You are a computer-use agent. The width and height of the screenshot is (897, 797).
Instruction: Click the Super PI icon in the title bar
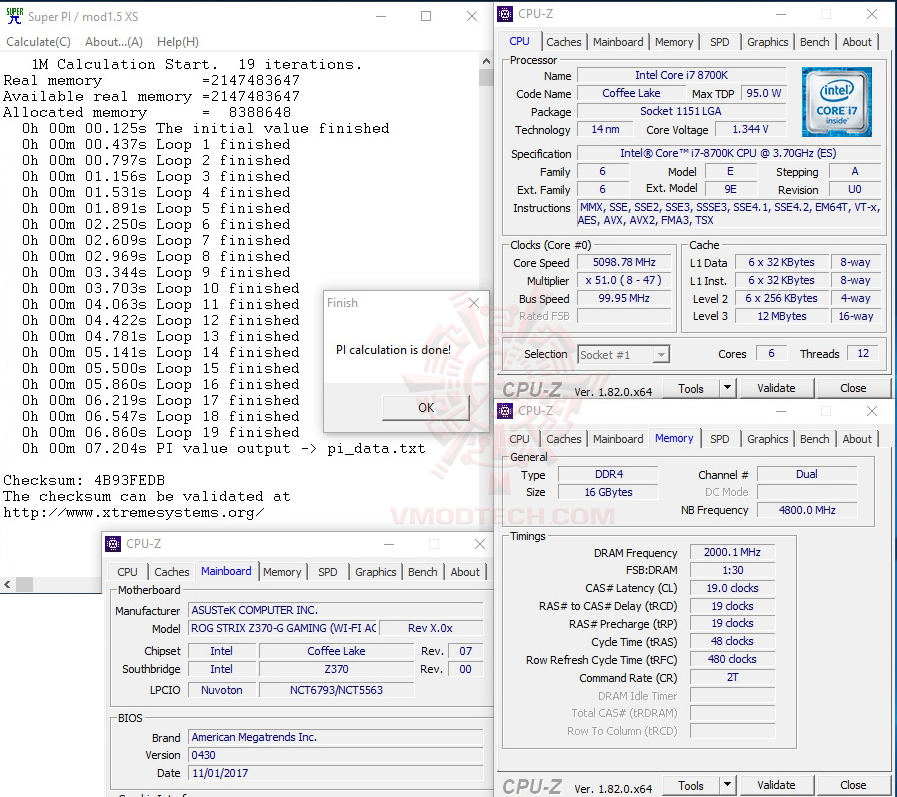coord(13,15)
